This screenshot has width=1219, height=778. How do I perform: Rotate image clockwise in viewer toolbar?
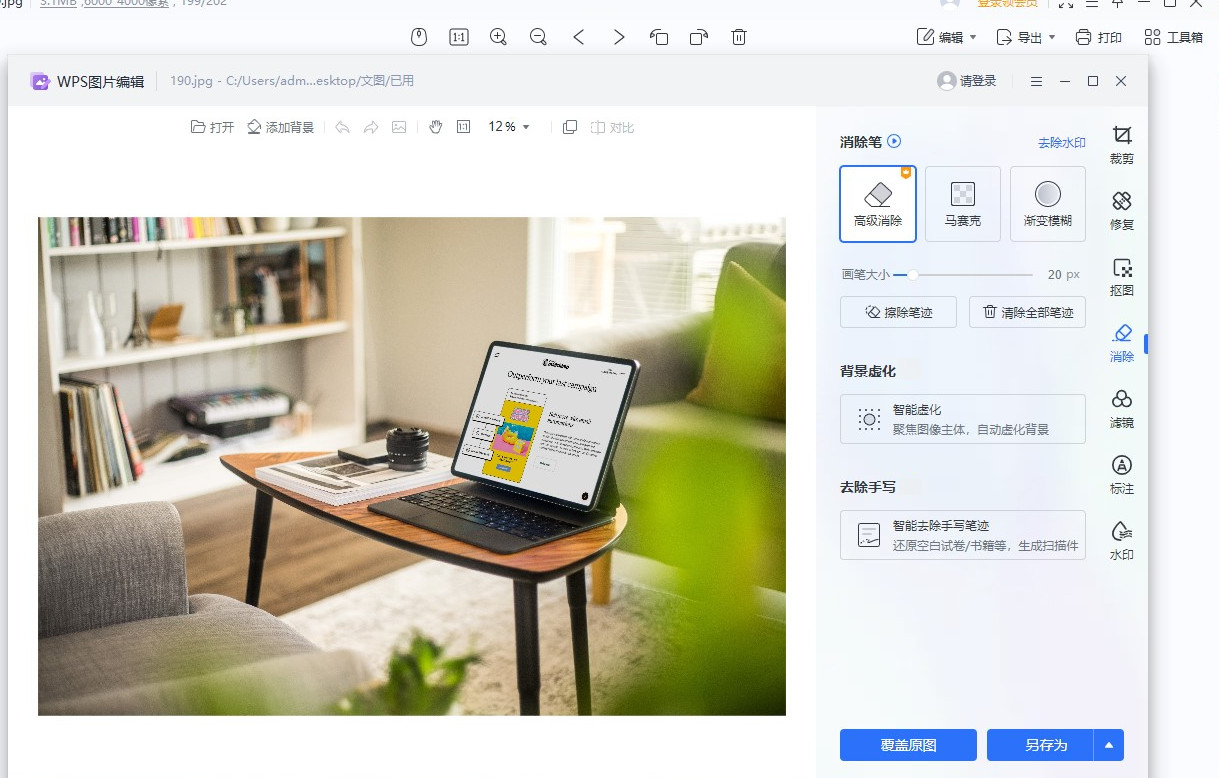[699, 37]
